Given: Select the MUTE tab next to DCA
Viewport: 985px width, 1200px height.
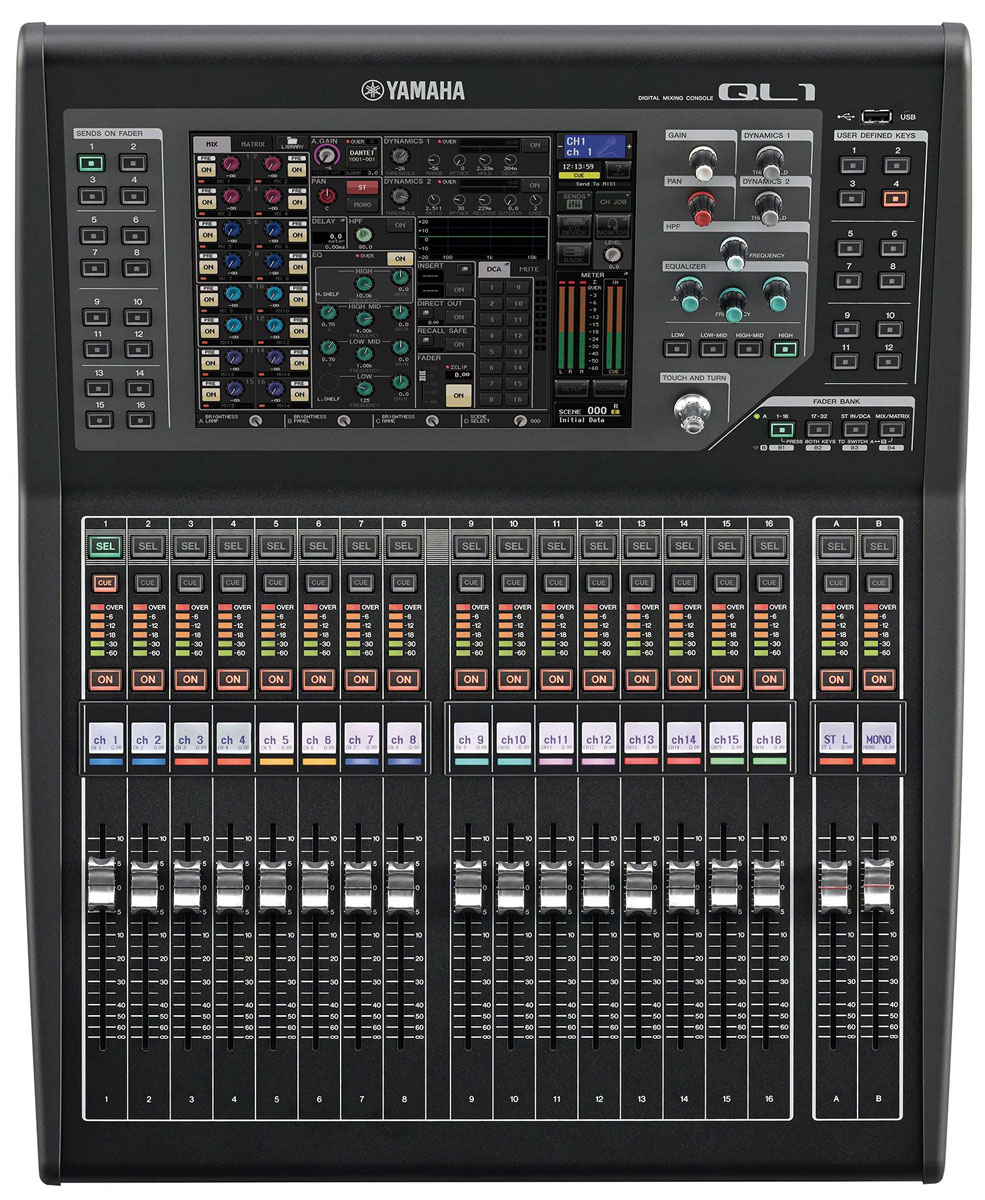Looking at the screenshot, I should pos(528,268).
